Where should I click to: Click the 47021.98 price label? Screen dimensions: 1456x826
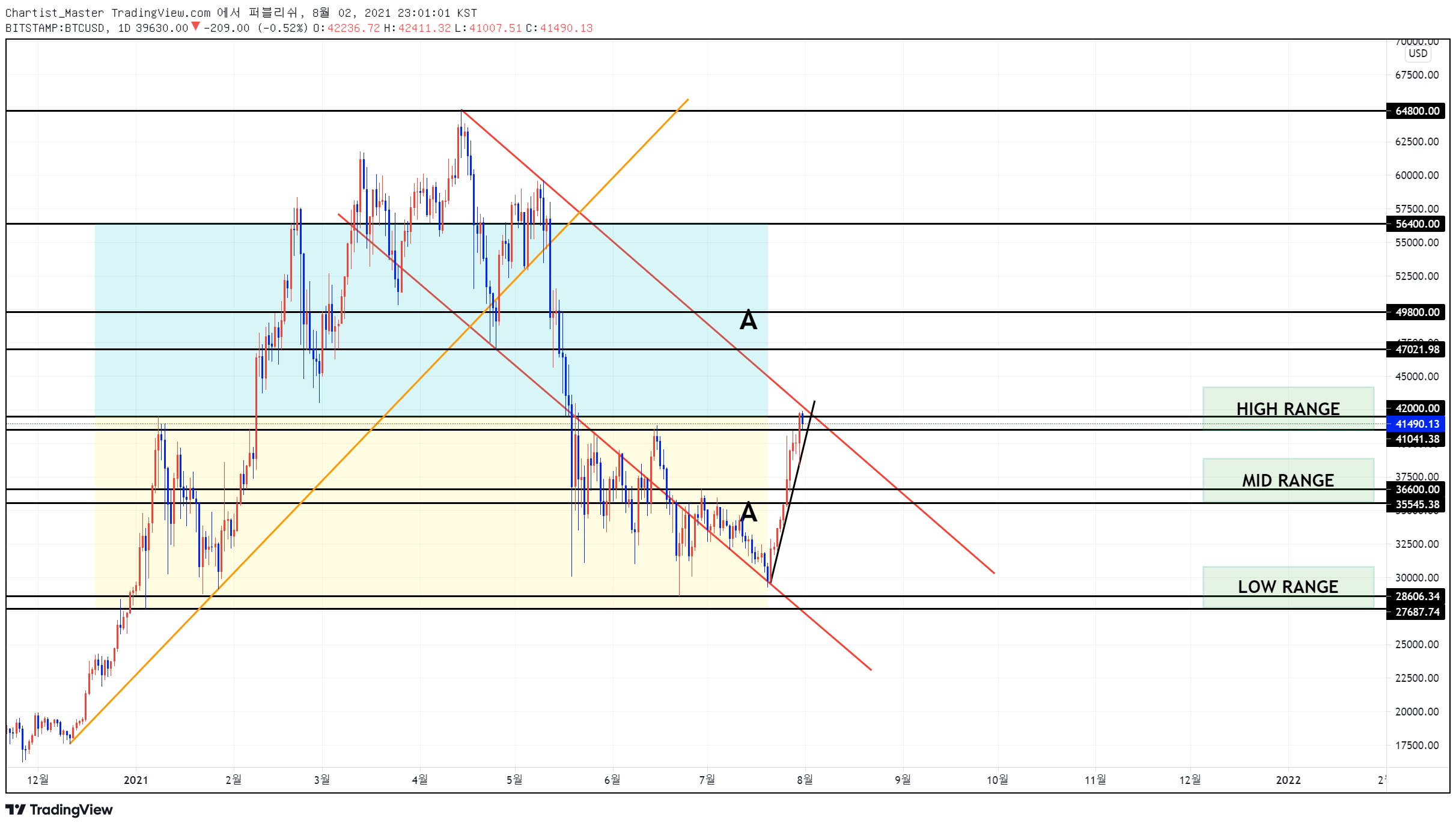pos(1415,350)
